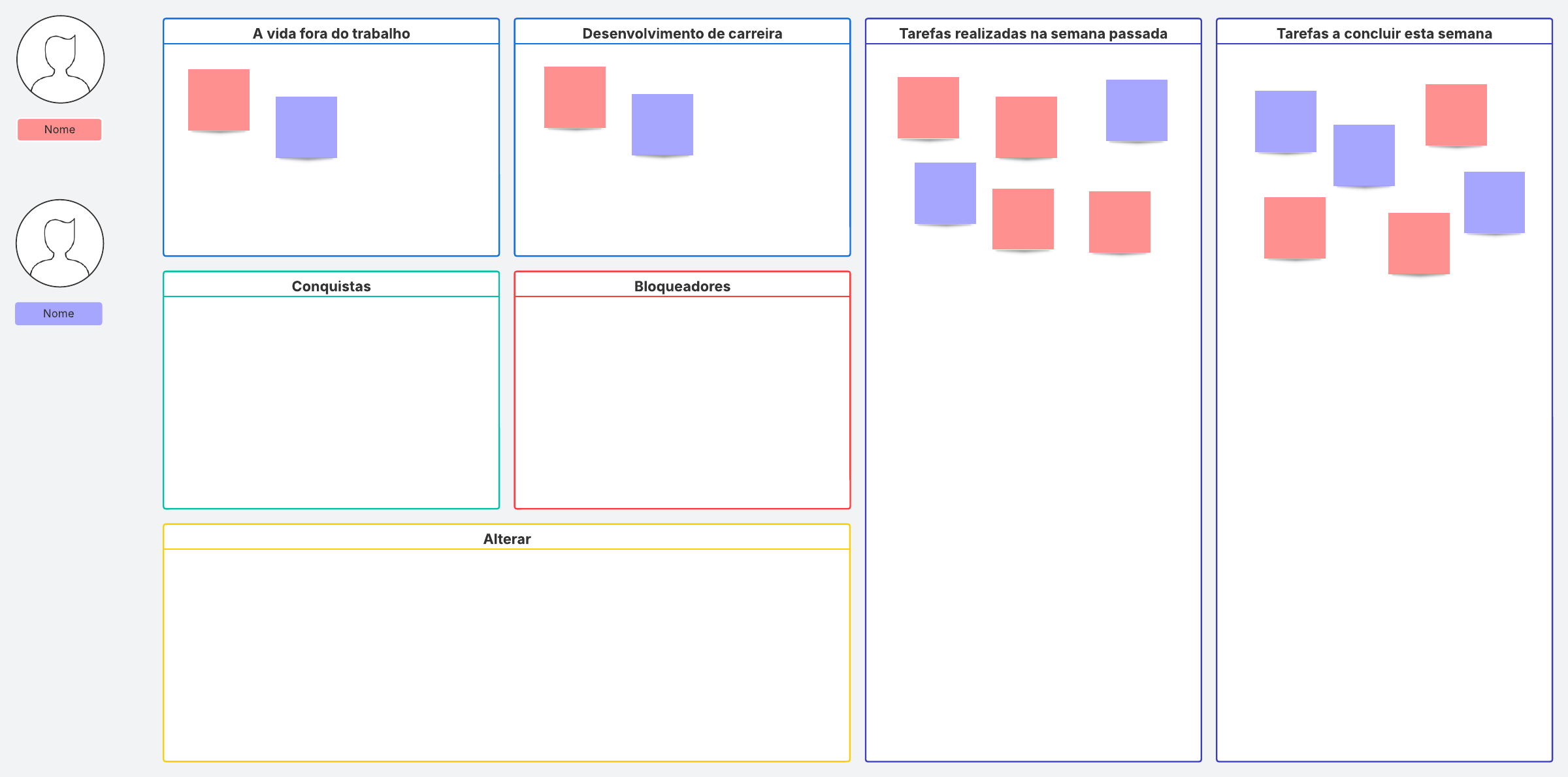Click the Conquistas section title

pos(331,286)
